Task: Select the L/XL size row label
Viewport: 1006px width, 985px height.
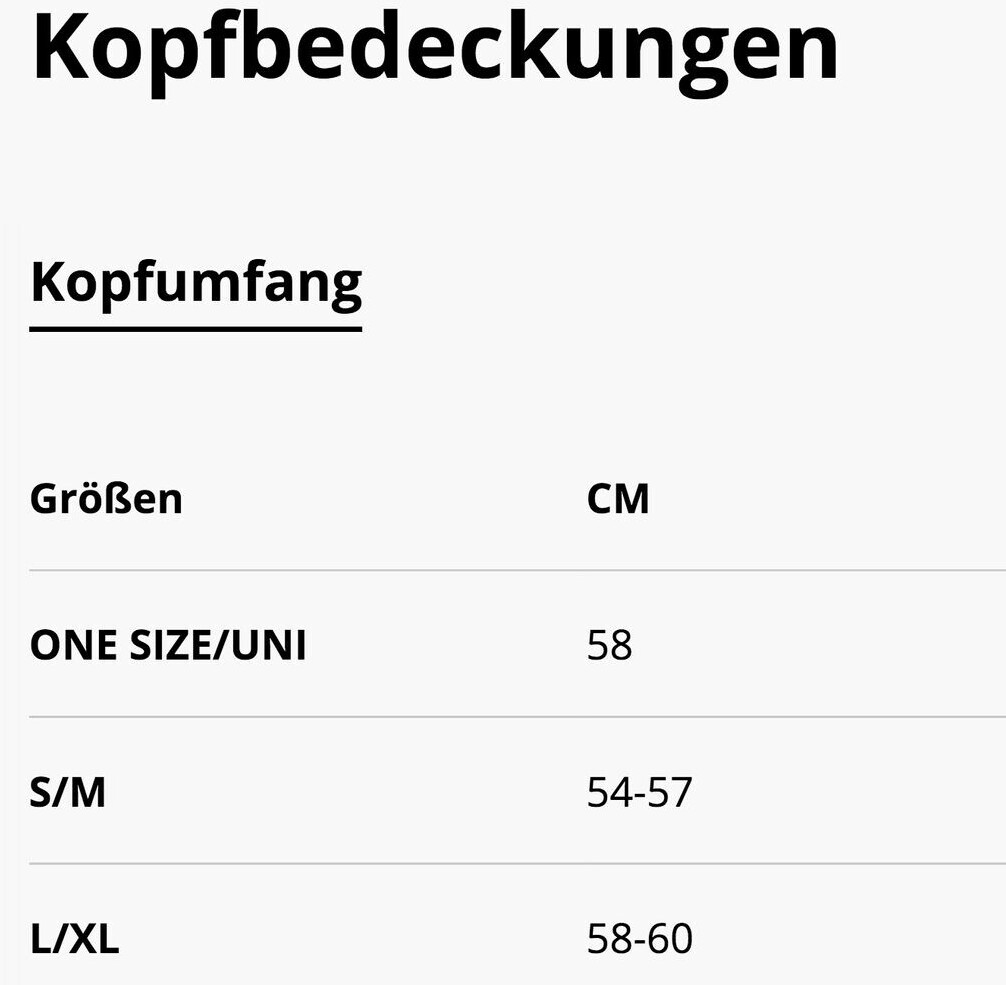Action: click(x=75, y=939)
